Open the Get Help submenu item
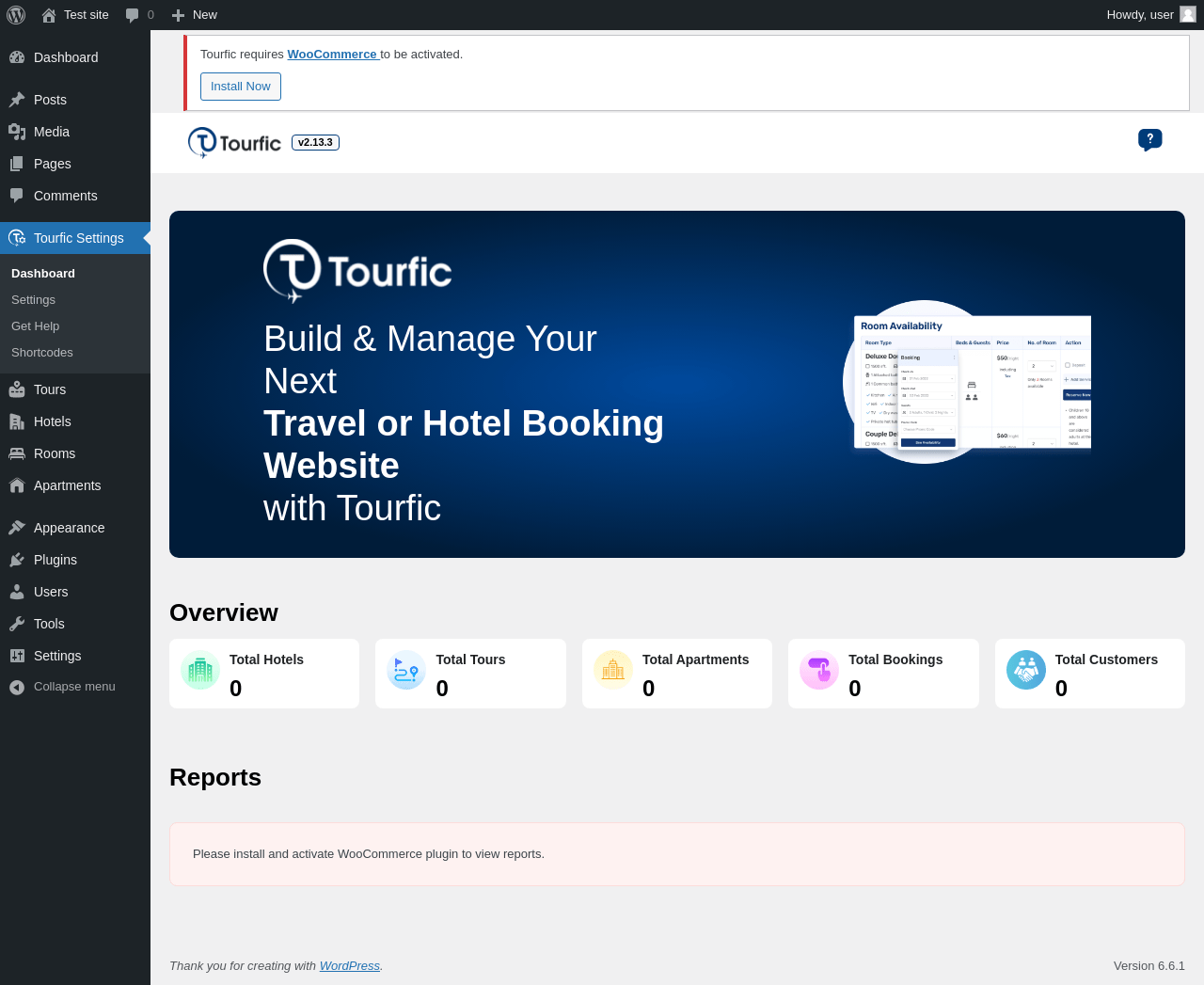1204x985 pixels. [35, 326]
